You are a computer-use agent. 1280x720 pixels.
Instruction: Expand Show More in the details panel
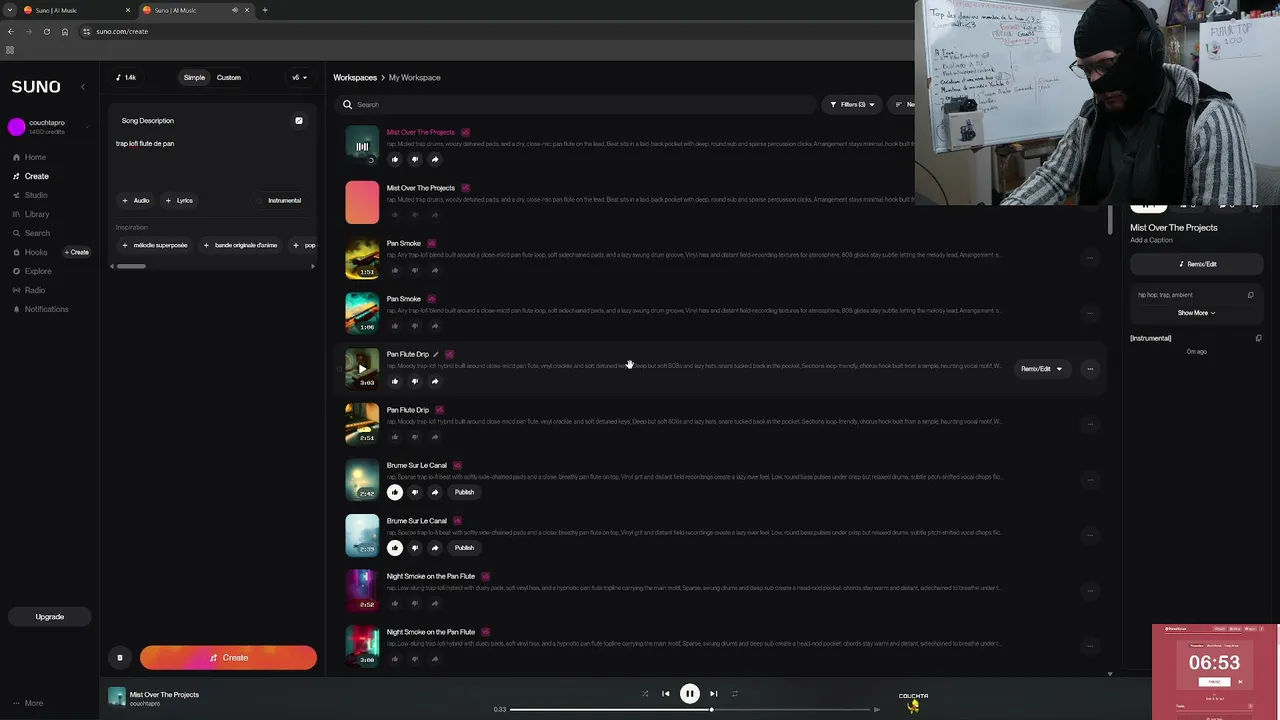(x=1197, y=313)
